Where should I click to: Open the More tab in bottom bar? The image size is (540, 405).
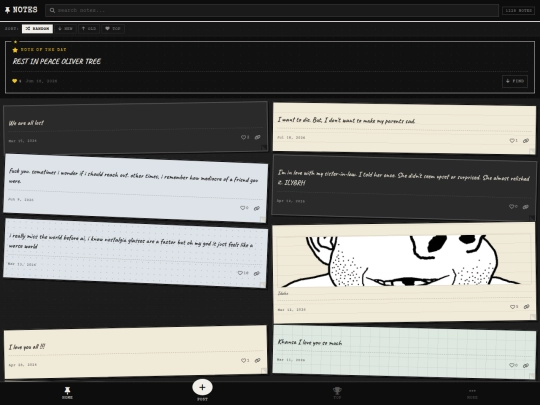coord(472,393)
